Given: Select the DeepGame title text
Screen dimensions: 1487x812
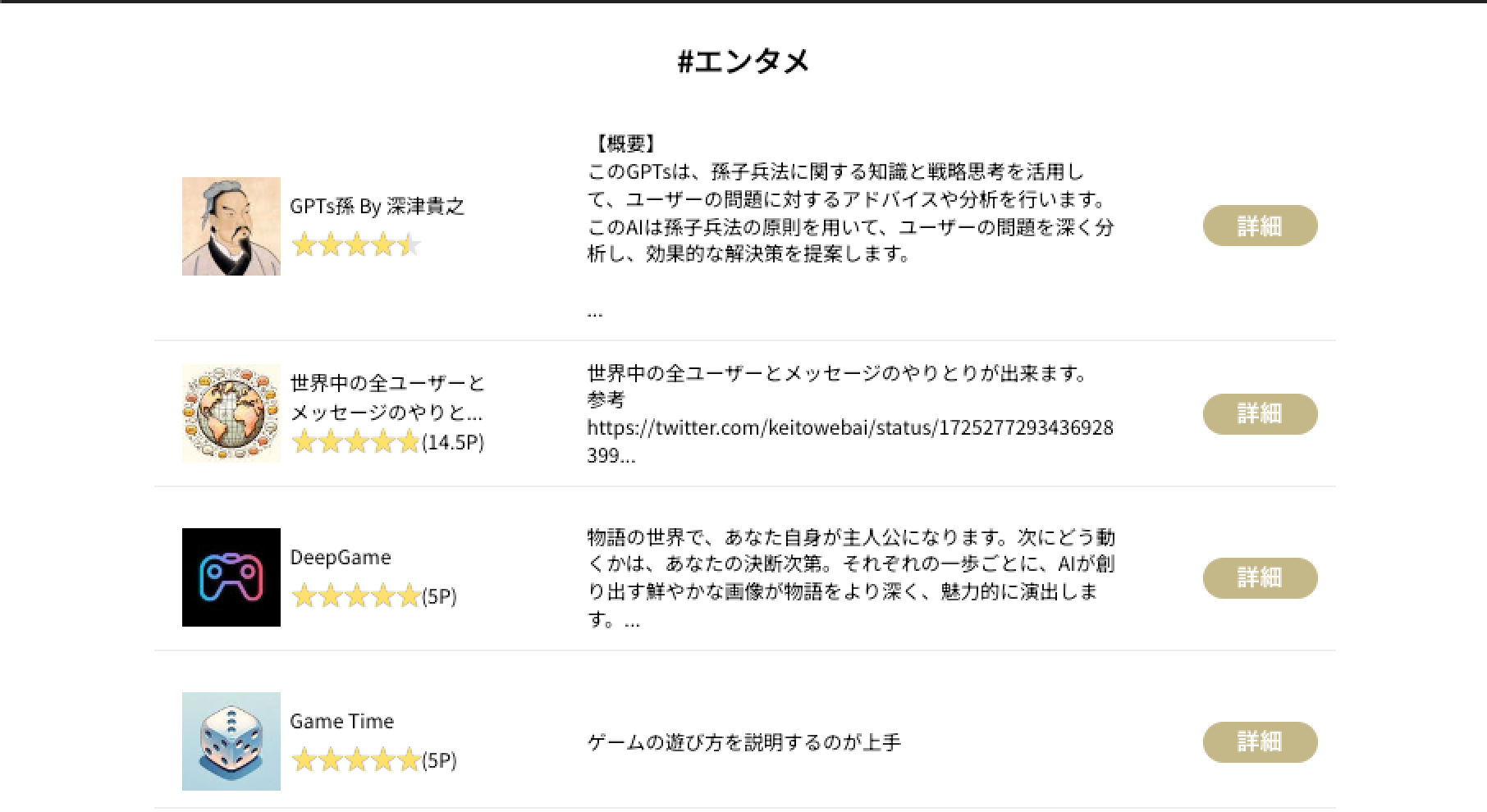Looking at the screenshot, I should (340, 558).
